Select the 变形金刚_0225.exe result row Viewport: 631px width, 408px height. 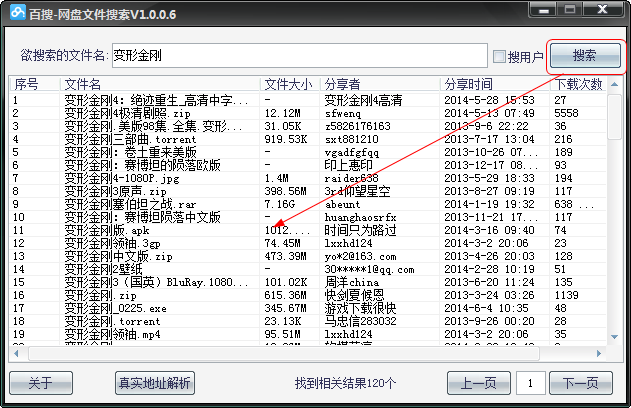pos(150,308)
